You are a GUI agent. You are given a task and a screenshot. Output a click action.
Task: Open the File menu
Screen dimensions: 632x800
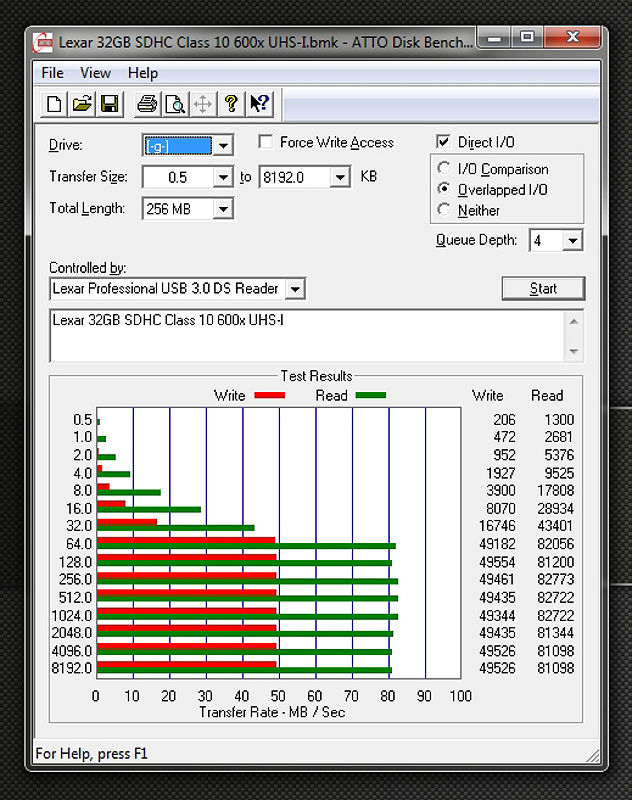click(52, 73)
